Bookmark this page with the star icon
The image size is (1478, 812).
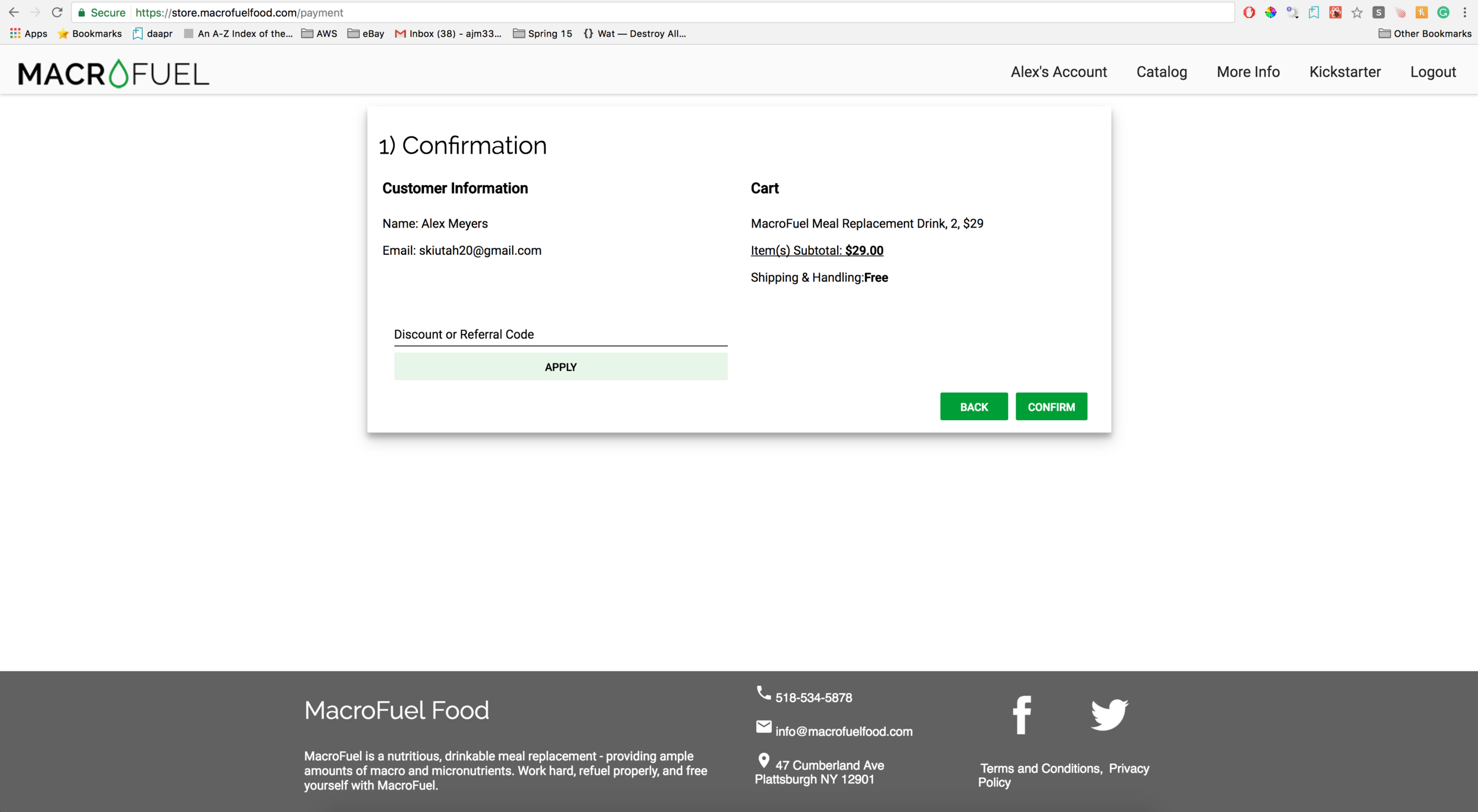(1357, 12)
